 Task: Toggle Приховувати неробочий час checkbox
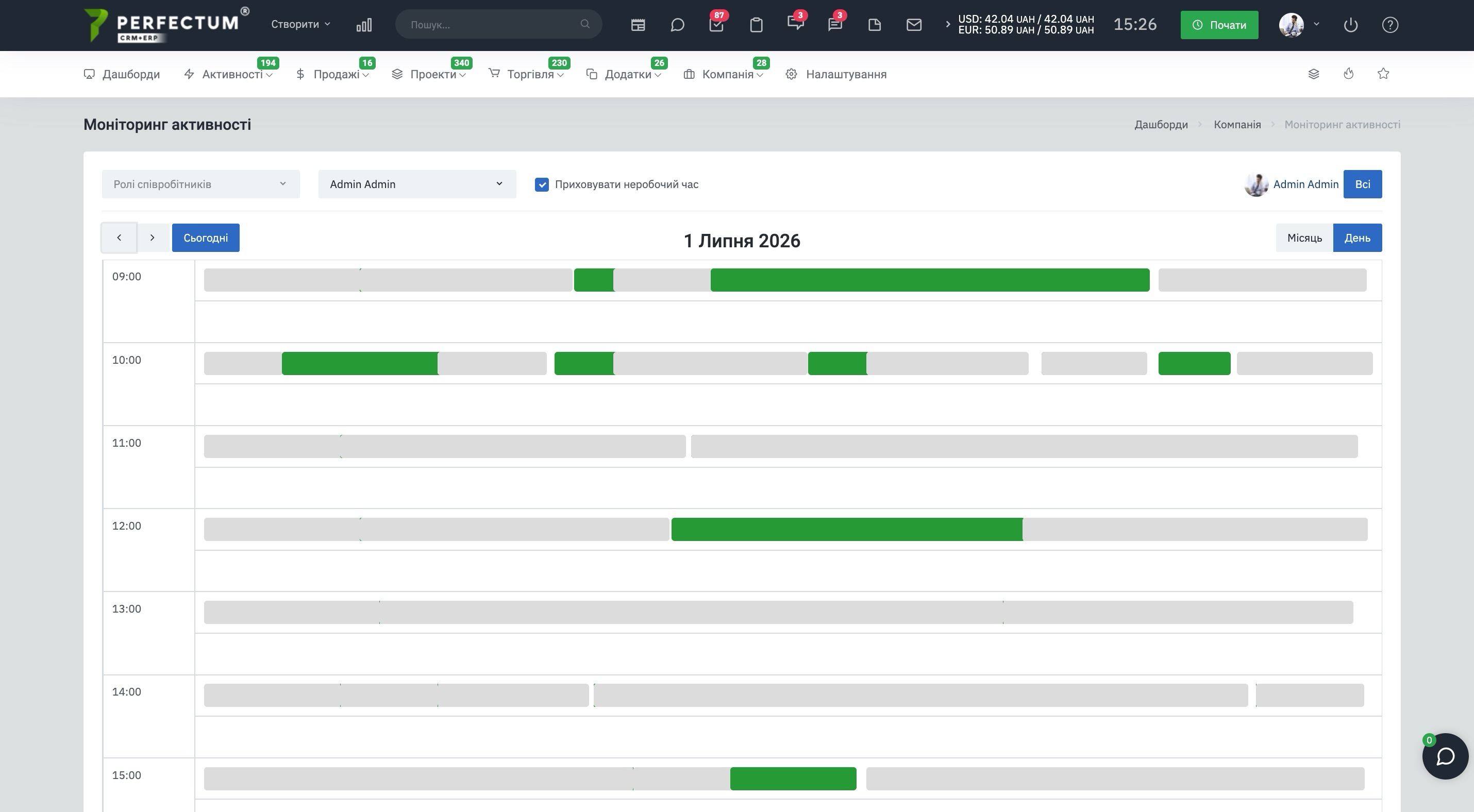pyautogui.click(x=541, y=184)
